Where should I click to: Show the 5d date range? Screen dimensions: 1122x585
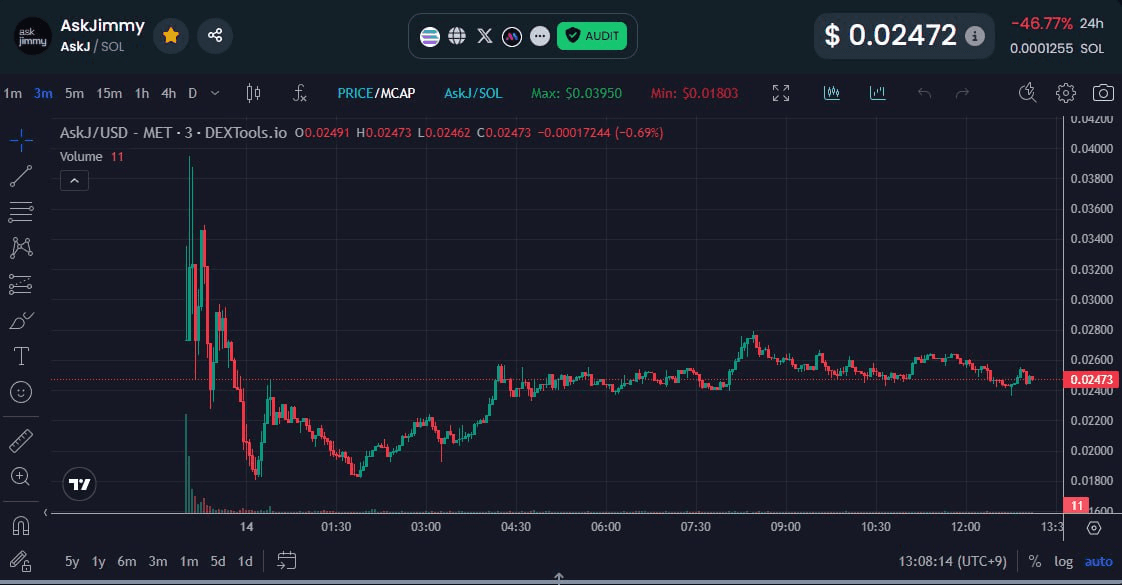coord(218,561)
